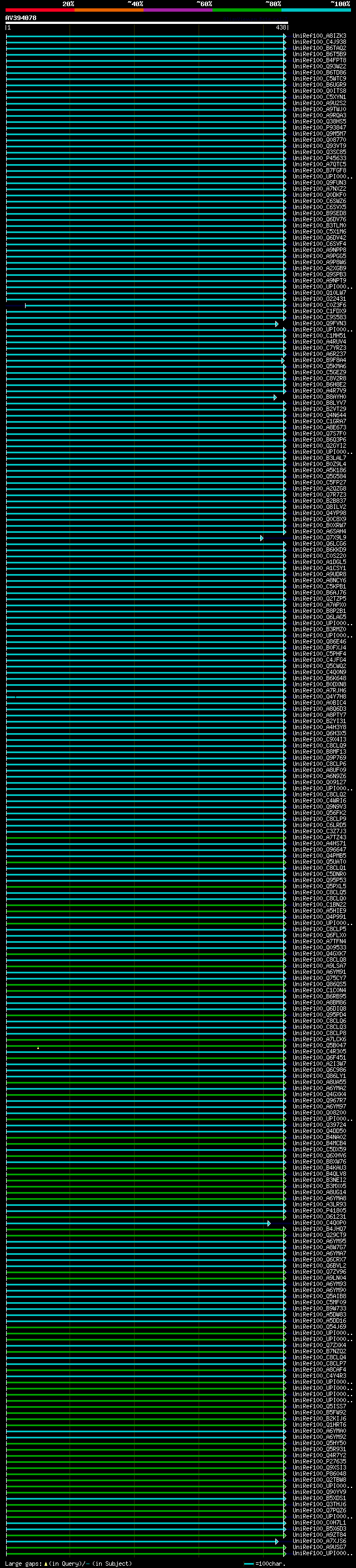Click the red 20% identity legend segment
356x1568 pixels.
coord(39,10)
